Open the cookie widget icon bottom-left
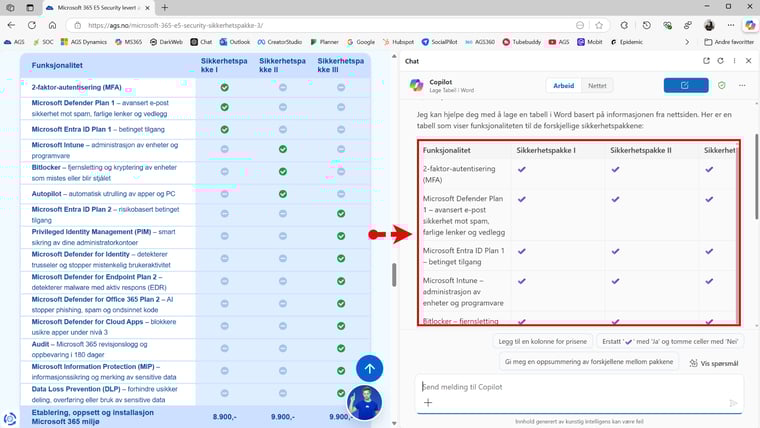 tap(10, 418)
